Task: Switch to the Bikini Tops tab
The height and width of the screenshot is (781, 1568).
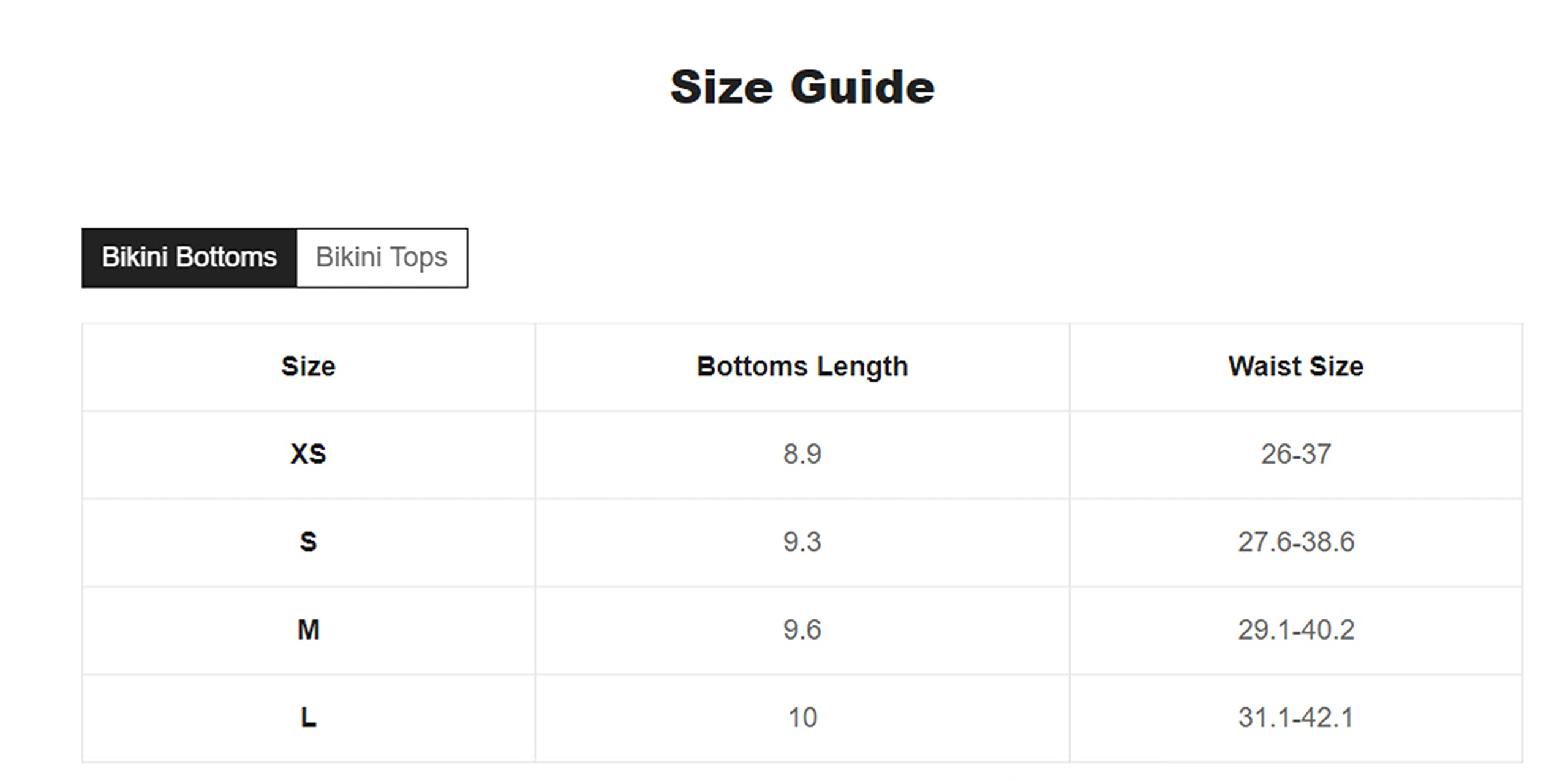Action: point(382,258)
